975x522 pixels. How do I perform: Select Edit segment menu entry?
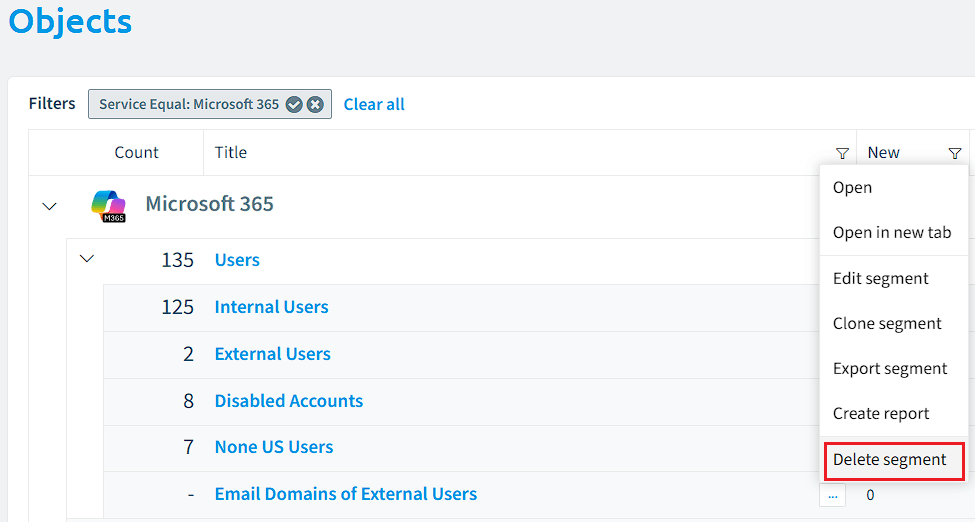tap(894, 279)
